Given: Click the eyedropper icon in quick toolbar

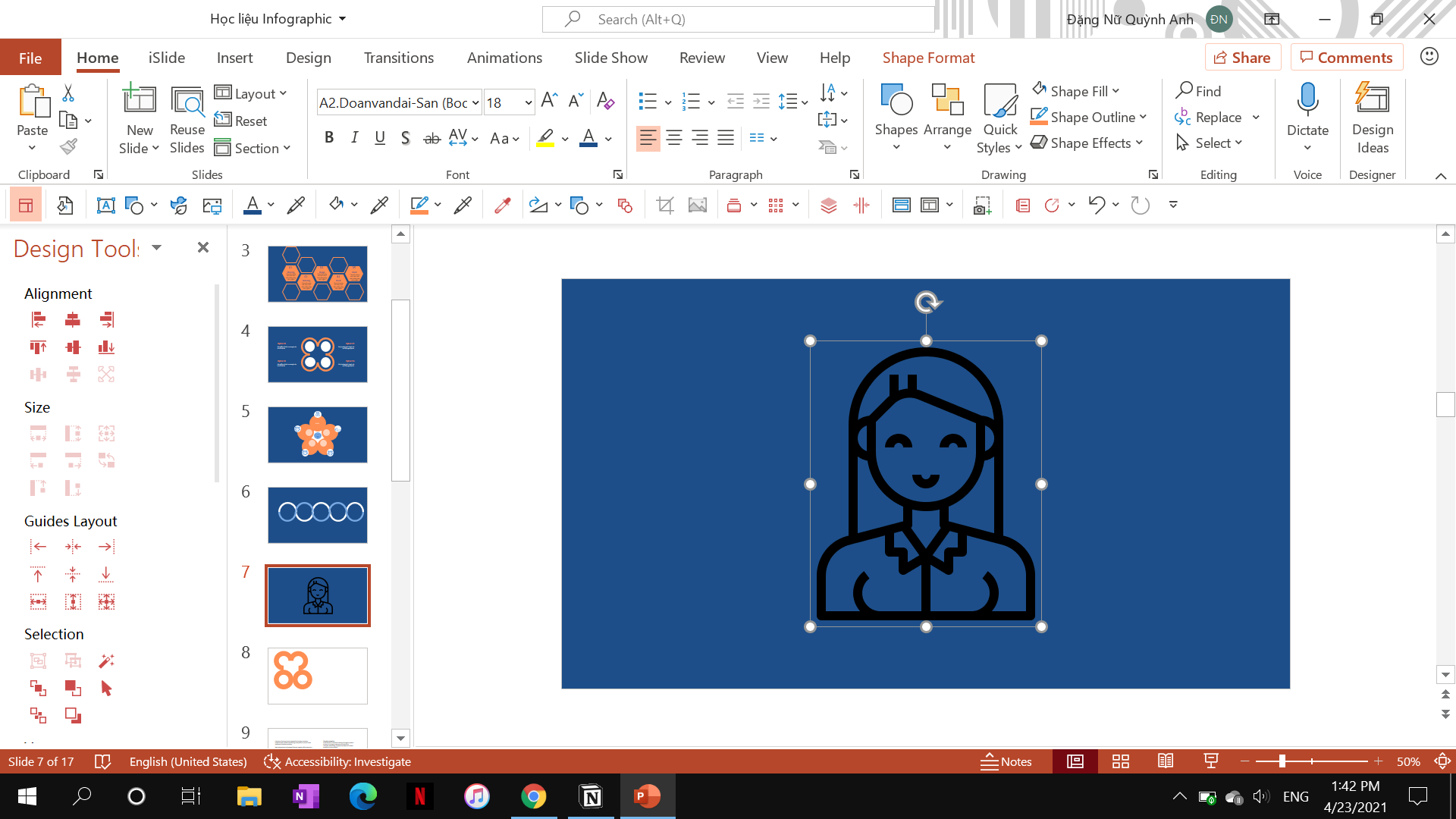Looking at the screenshot, I should pyautogui.click(x=502, y=205).
